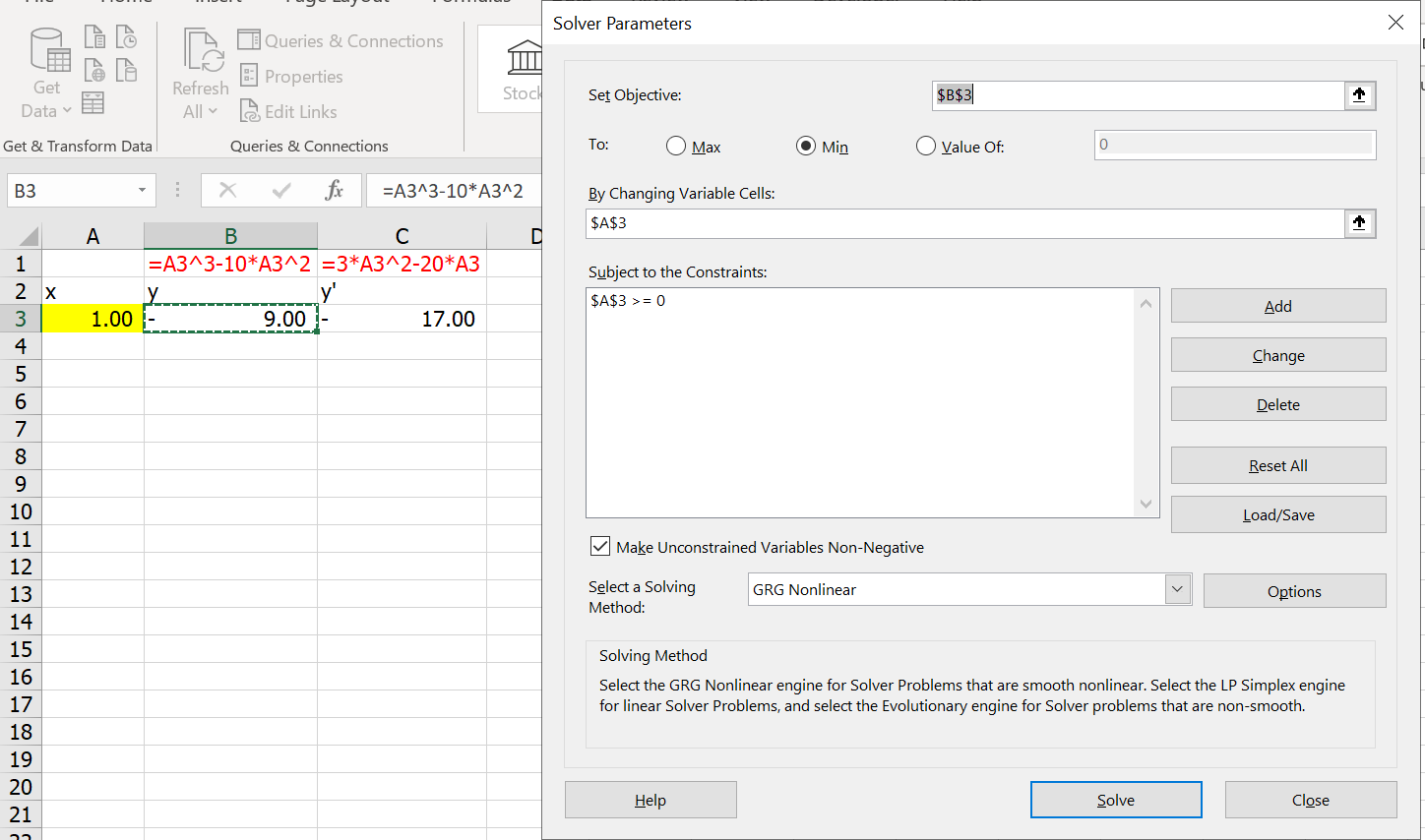Image resolution: width=1425 pixels, height=840 pixels.
Task: Click the Solve button
Action: coord(1116,799)
